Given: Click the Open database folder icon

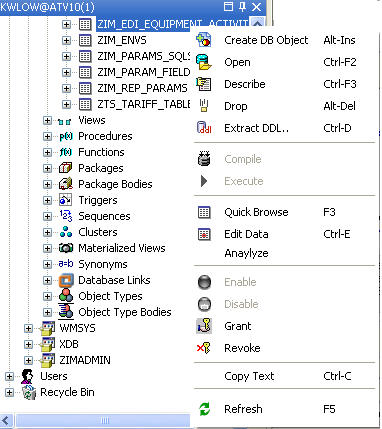Looking at the screenshot, I should point(204,62).
